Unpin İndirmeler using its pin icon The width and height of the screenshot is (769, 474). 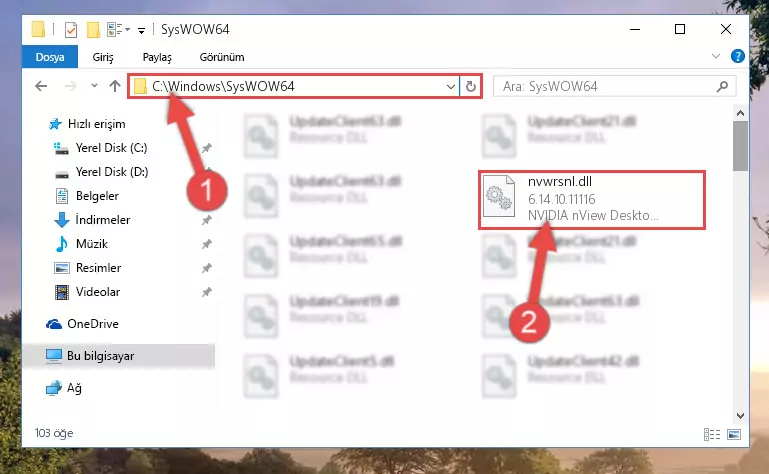click(206, 220)
